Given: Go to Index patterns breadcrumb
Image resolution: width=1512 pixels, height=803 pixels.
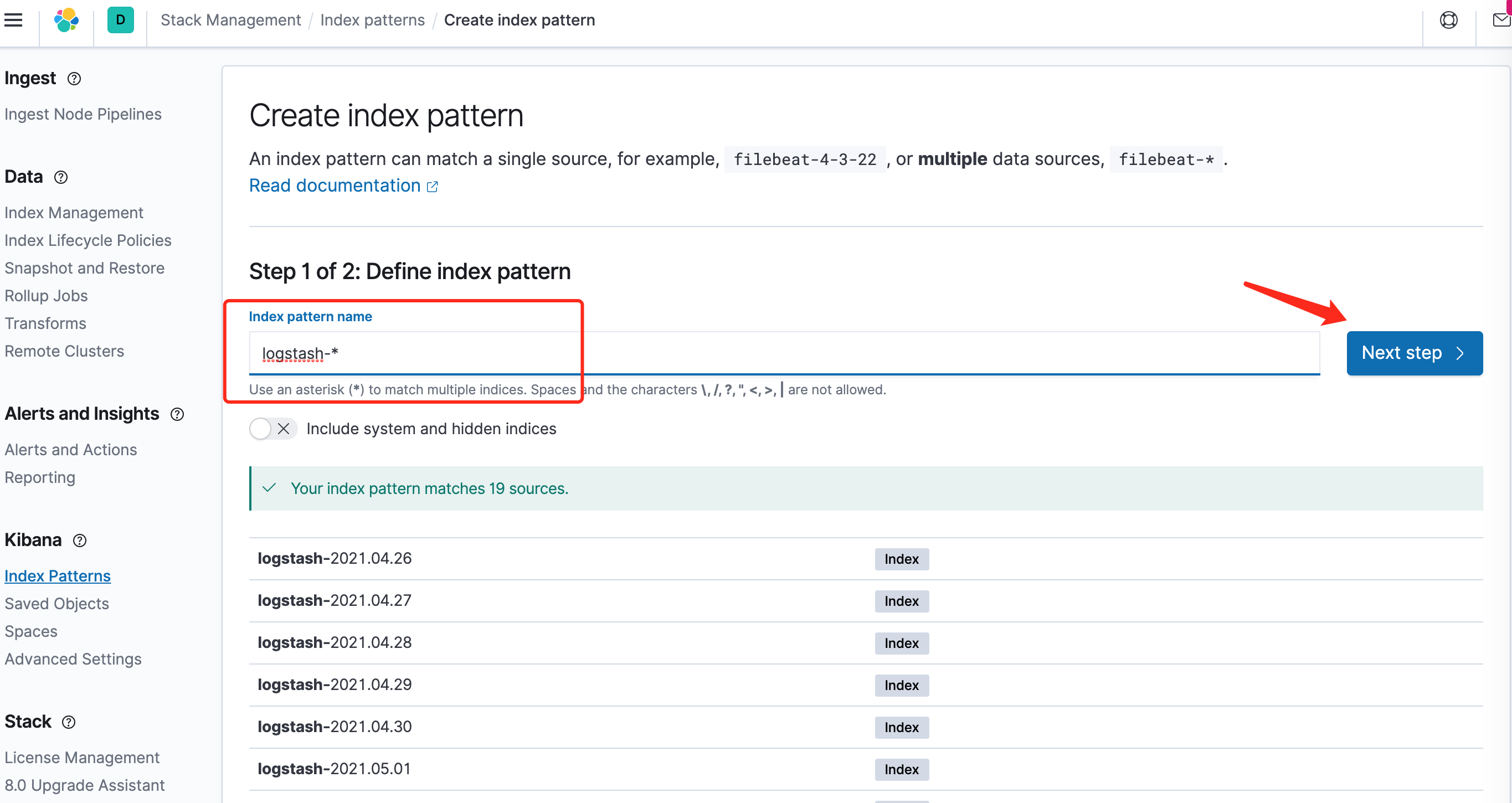Looking at the screenshot, I should coord(372,20).
